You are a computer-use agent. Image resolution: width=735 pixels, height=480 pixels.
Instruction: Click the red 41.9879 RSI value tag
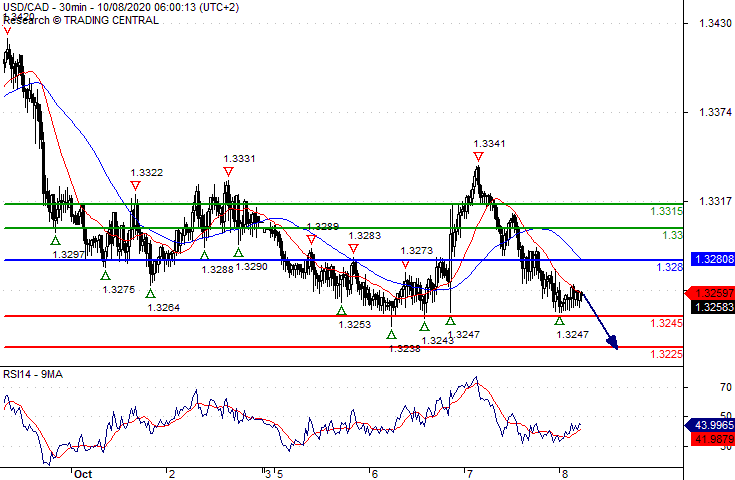pyautogui.click(x=713, y=439)
